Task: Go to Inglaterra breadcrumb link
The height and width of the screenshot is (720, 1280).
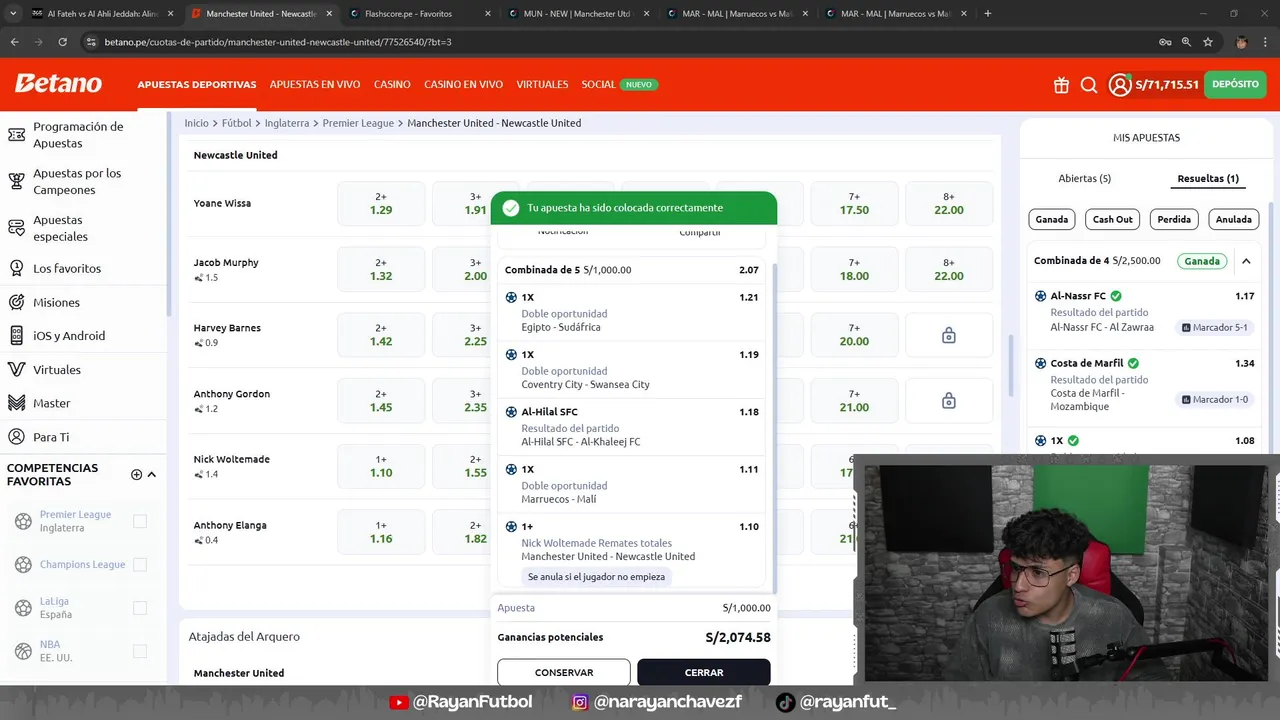Action: 287,123
